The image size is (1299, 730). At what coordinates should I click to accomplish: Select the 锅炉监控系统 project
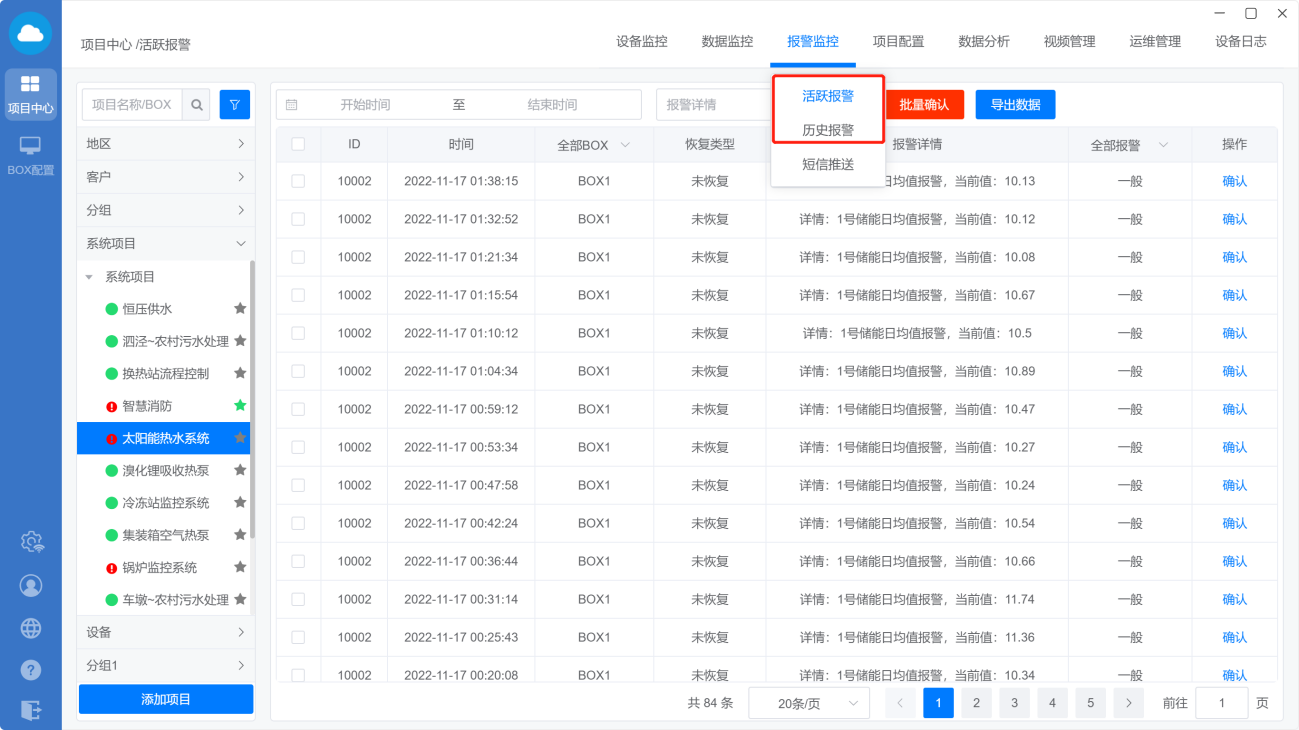click(x=160, y=567)
